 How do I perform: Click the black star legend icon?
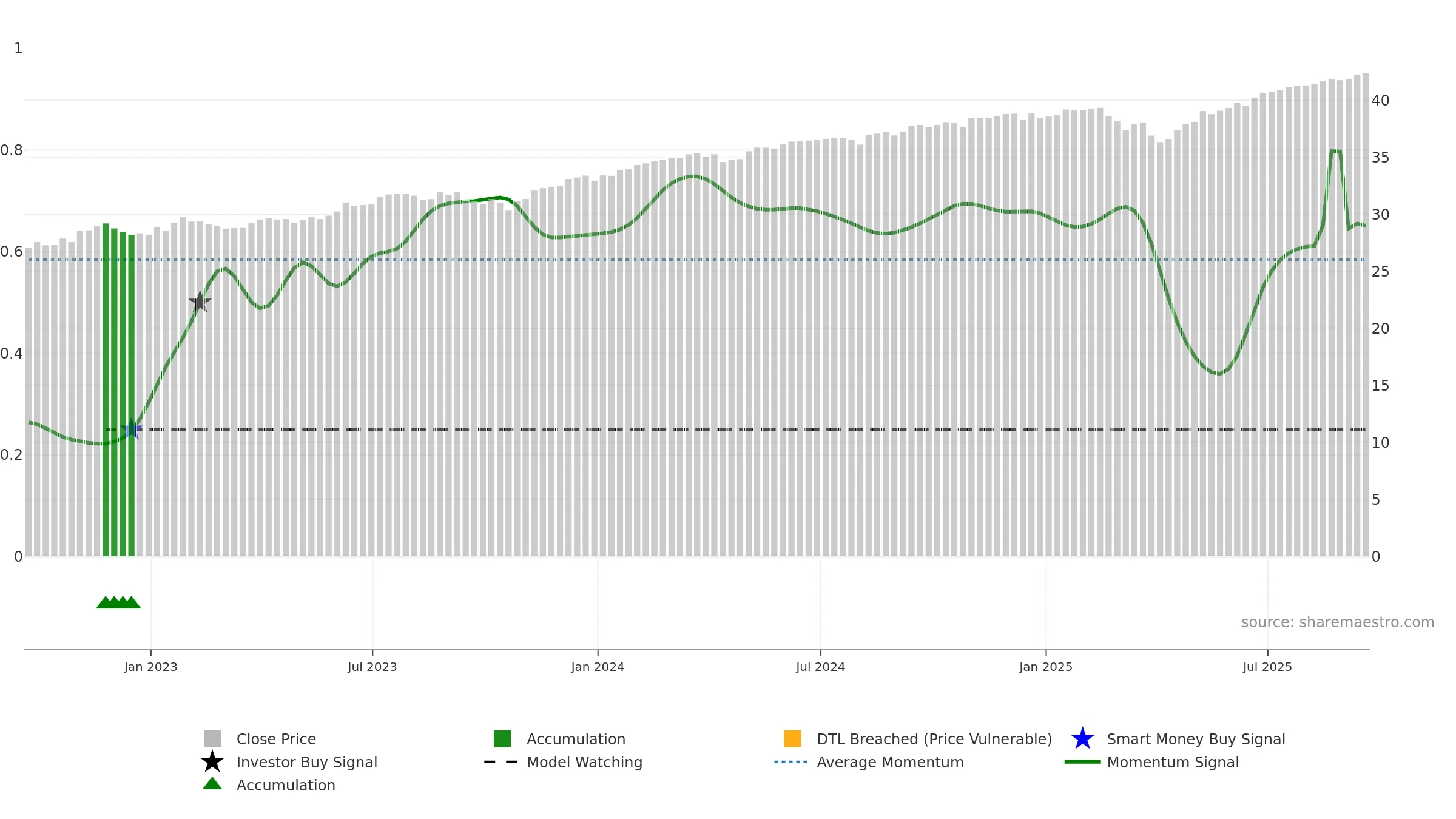[212, 761]
